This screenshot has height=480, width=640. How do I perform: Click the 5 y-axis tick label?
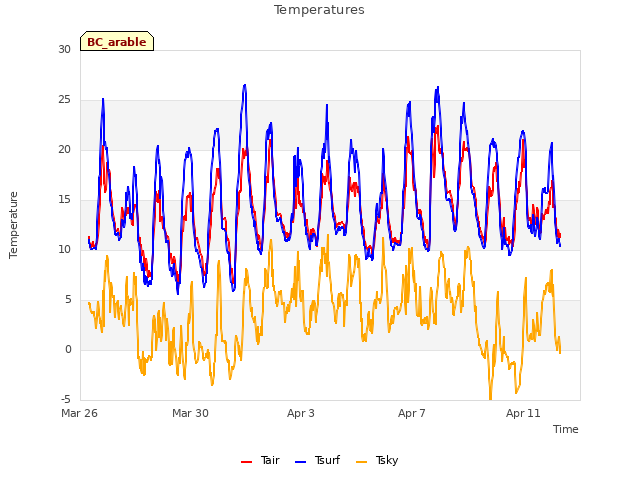[68, 300]
